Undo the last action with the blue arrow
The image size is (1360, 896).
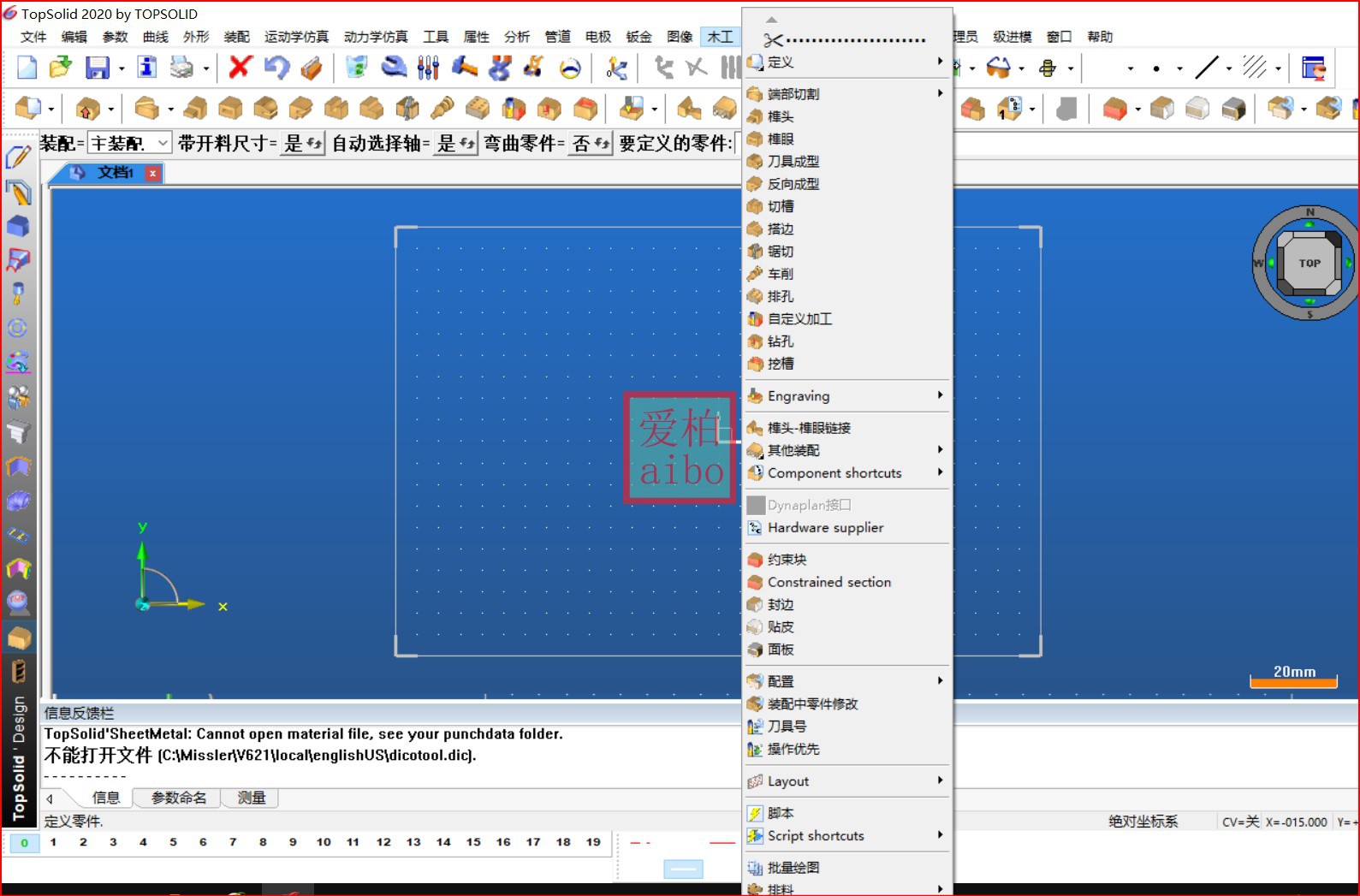coord(276,68)
